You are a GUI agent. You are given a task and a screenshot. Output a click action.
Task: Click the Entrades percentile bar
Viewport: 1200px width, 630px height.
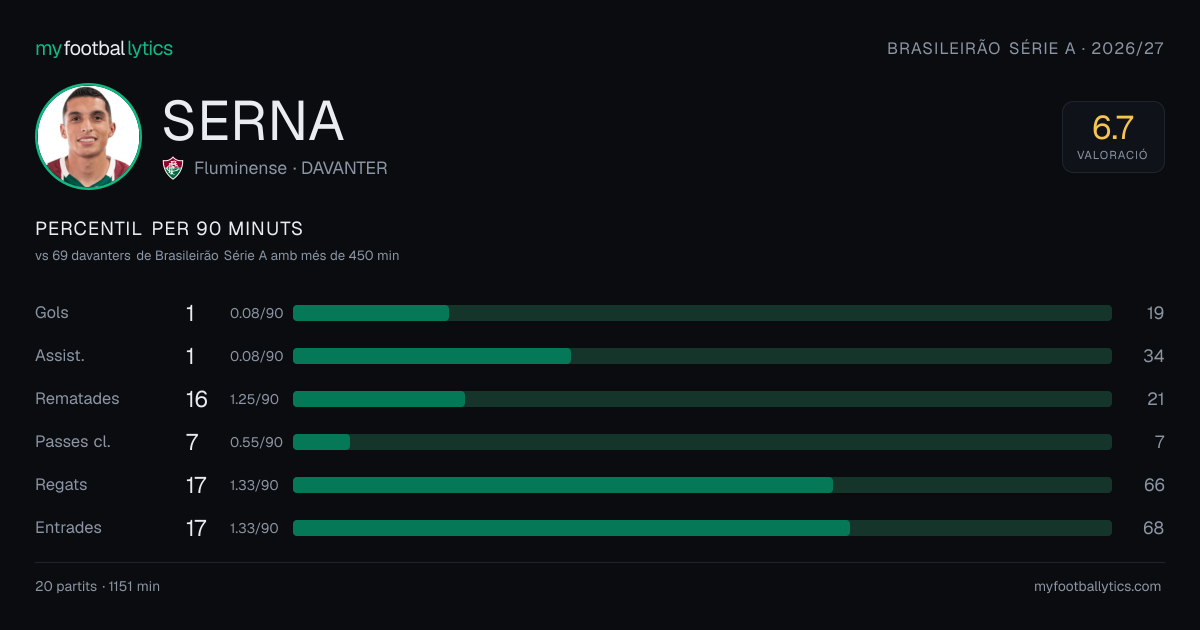click(x=702, y=528)
